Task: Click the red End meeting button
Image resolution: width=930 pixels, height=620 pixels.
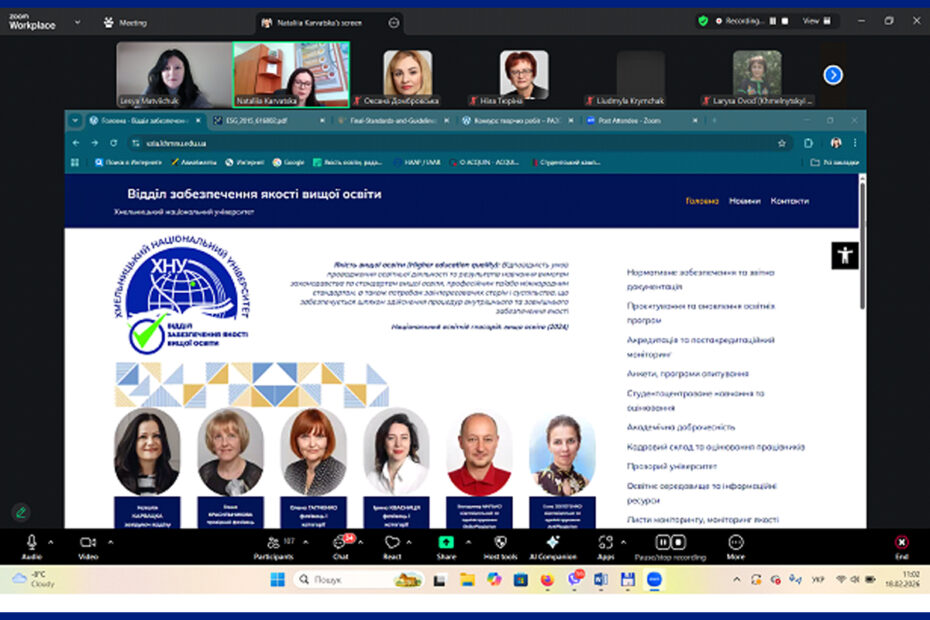Action: 901,542
